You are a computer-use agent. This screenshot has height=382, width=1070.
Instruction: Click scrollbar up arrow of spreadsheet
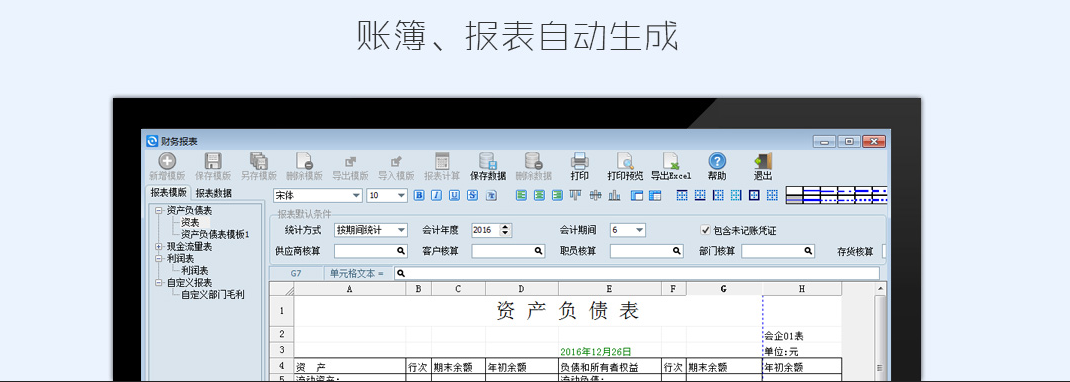coord(880,289)
